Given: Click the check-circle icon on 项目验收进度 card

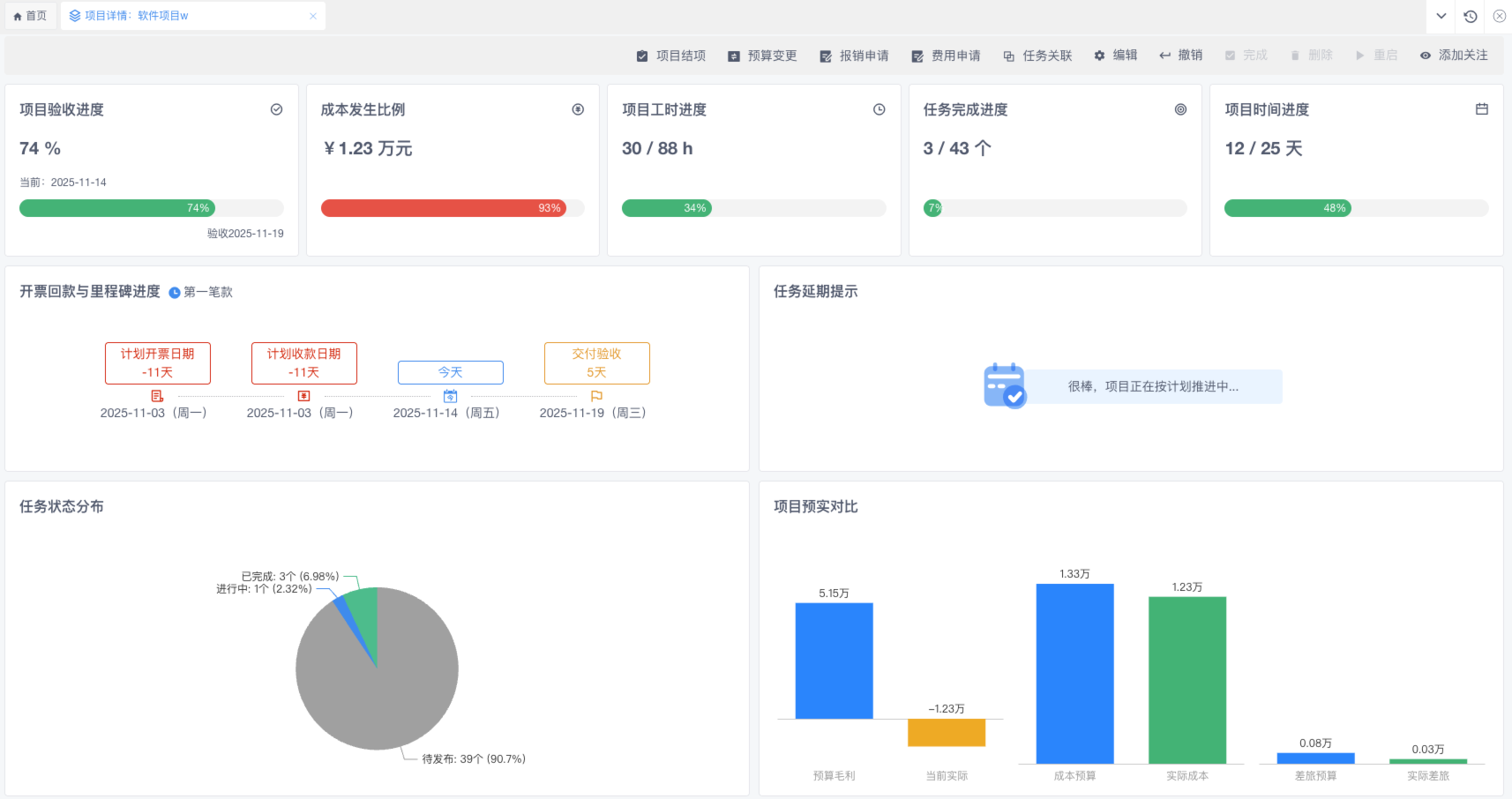Looking at the screenshot, I should point(276,109).
